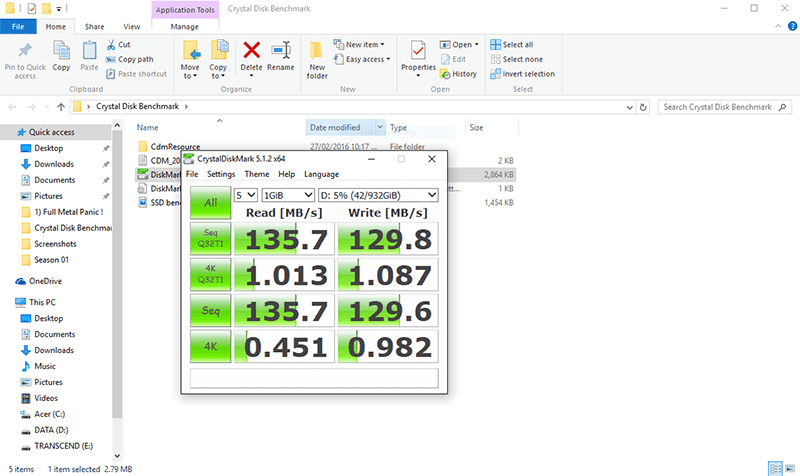Create a New folder from ribbon
800x476 pixels.
(x=317, y=60)
